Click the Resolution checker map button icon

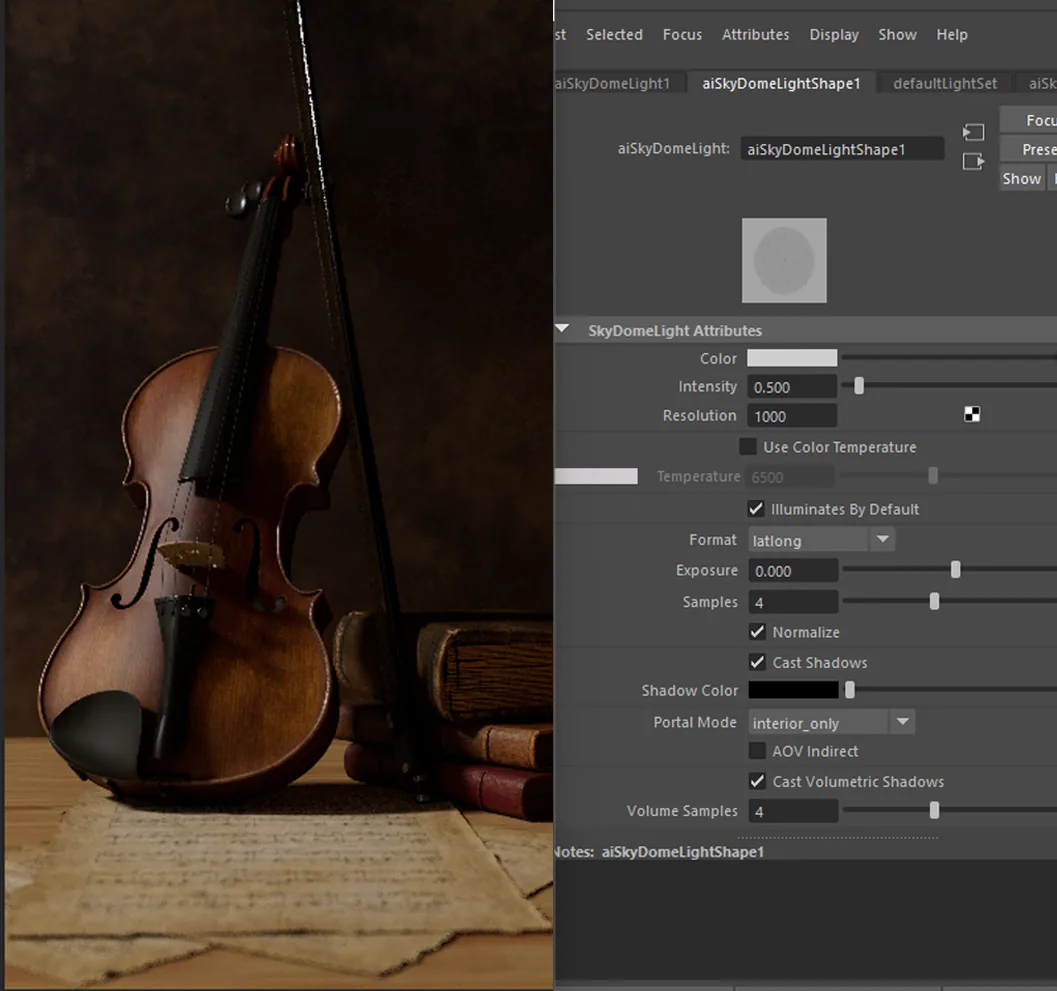pyautogui.click(x=972, y=414)
